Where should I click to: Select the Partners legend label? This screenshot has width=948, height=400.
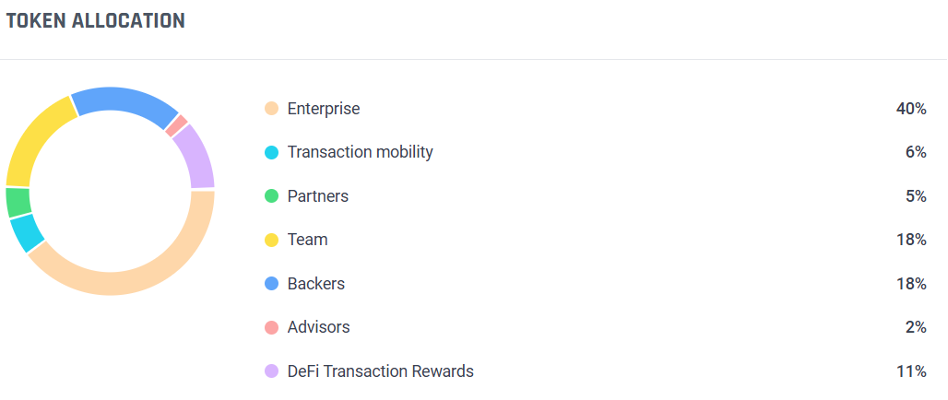pyautogui.click(x=318, y=196)
